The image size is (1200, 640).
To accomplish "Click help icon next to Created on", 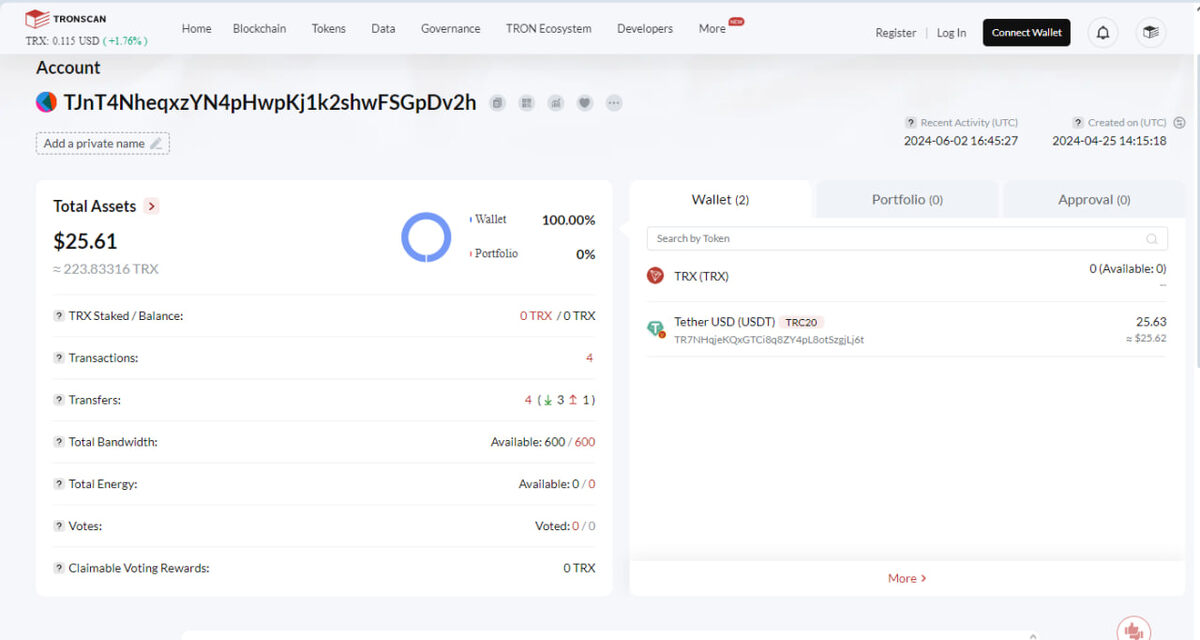I will click(x=1078, y=122).
